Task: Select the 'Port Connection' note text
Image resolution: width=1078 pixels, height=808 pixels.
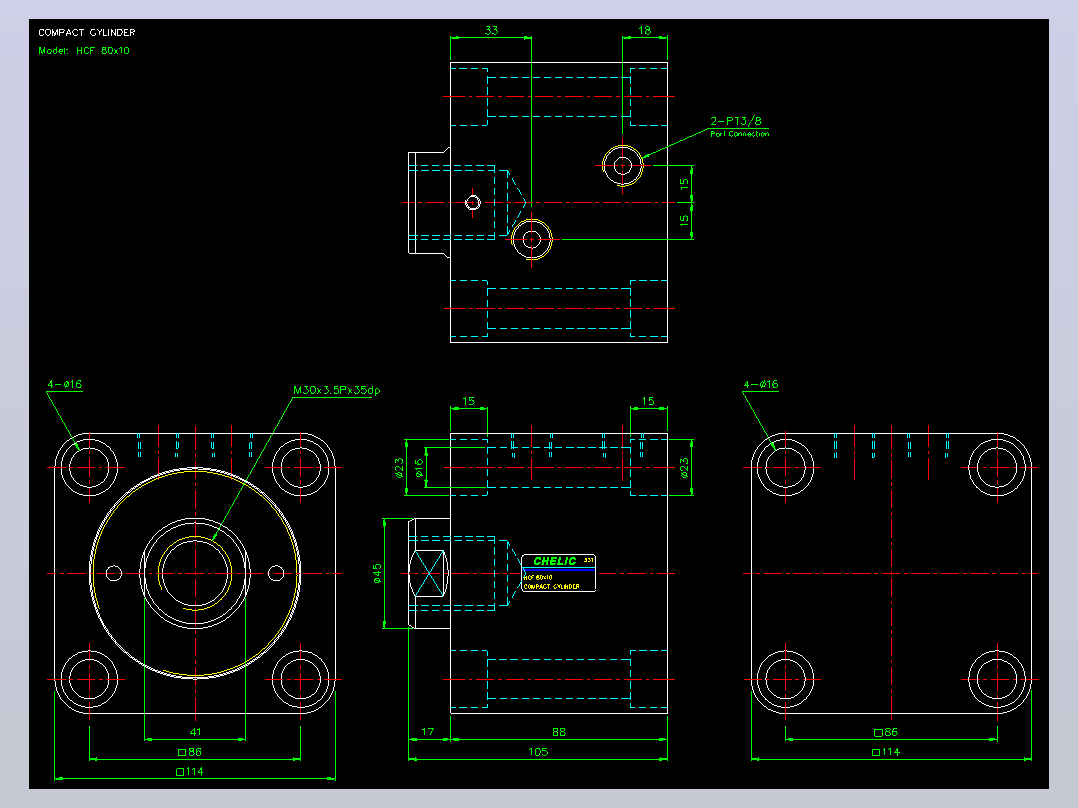Action: coord(740,134)
